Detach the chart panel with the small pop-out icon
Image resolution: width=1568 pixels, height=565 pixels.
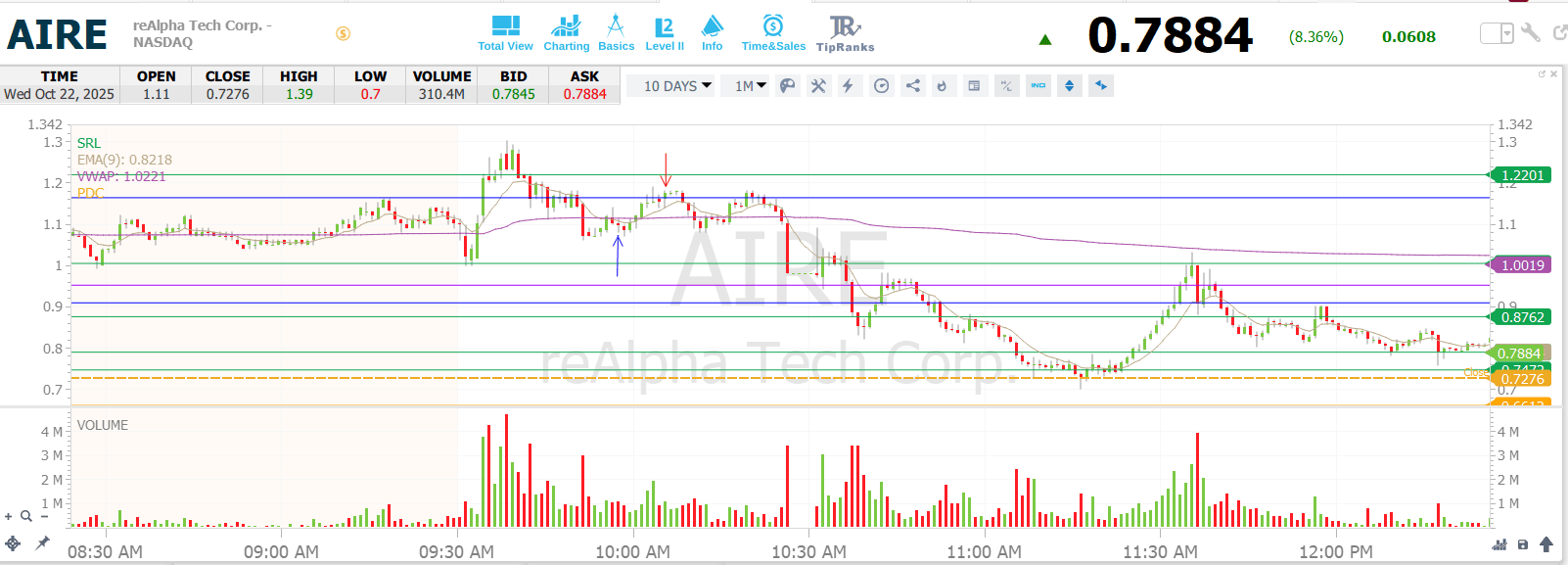1542,74
